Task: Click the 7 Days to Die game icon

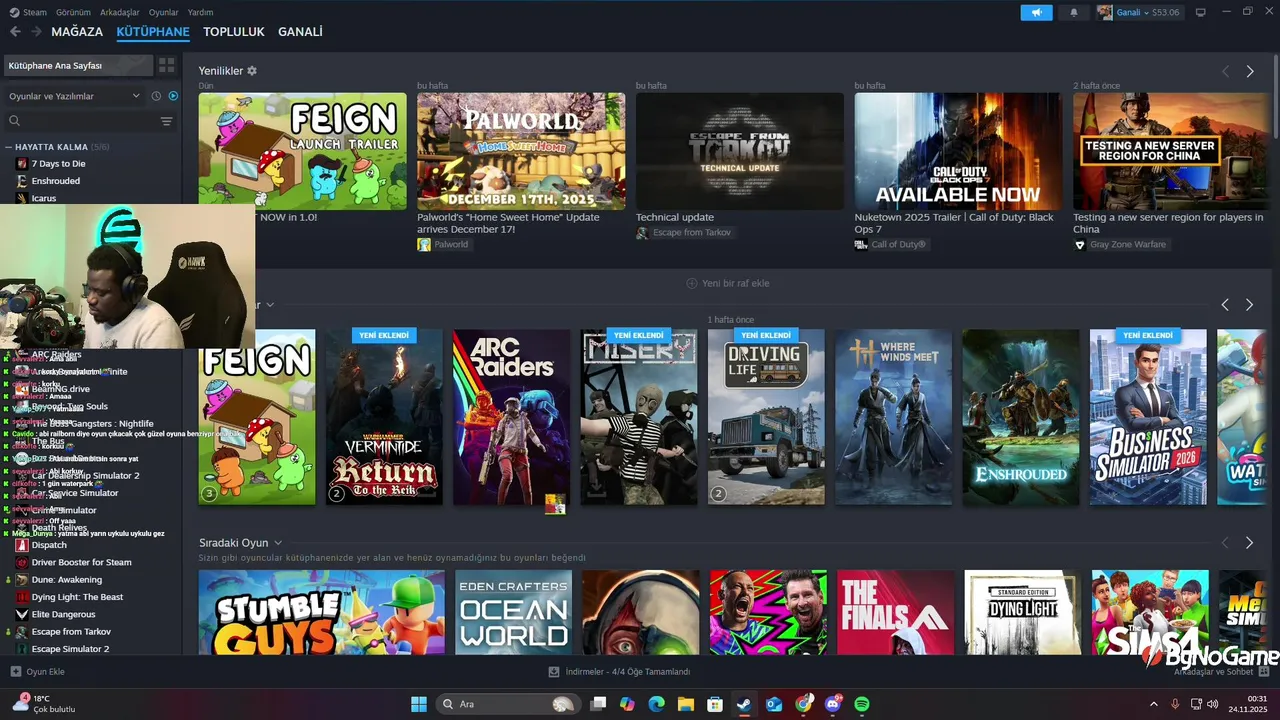Action: pyautogui.click(x=22, y=163)
